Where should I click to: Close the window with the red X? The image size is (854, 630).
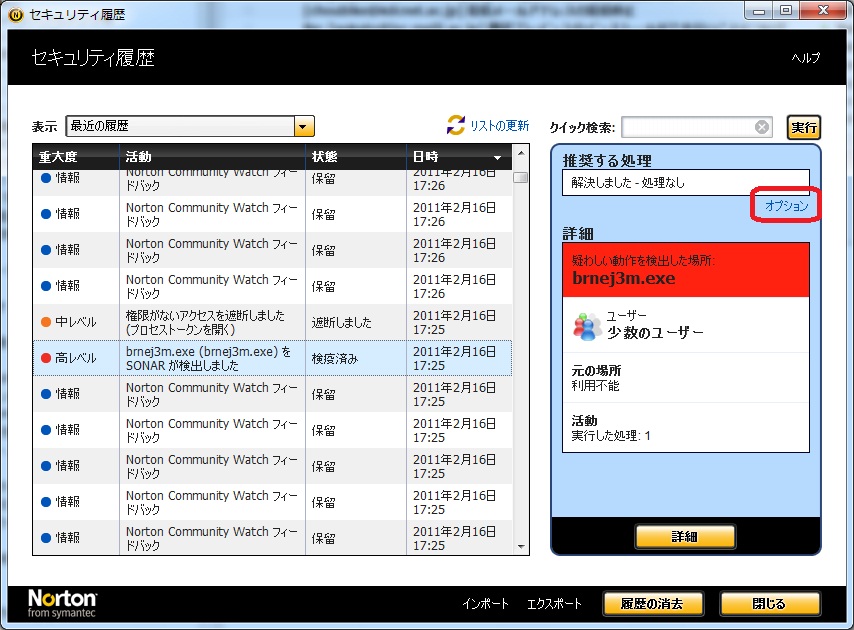(x=824, y=10)
